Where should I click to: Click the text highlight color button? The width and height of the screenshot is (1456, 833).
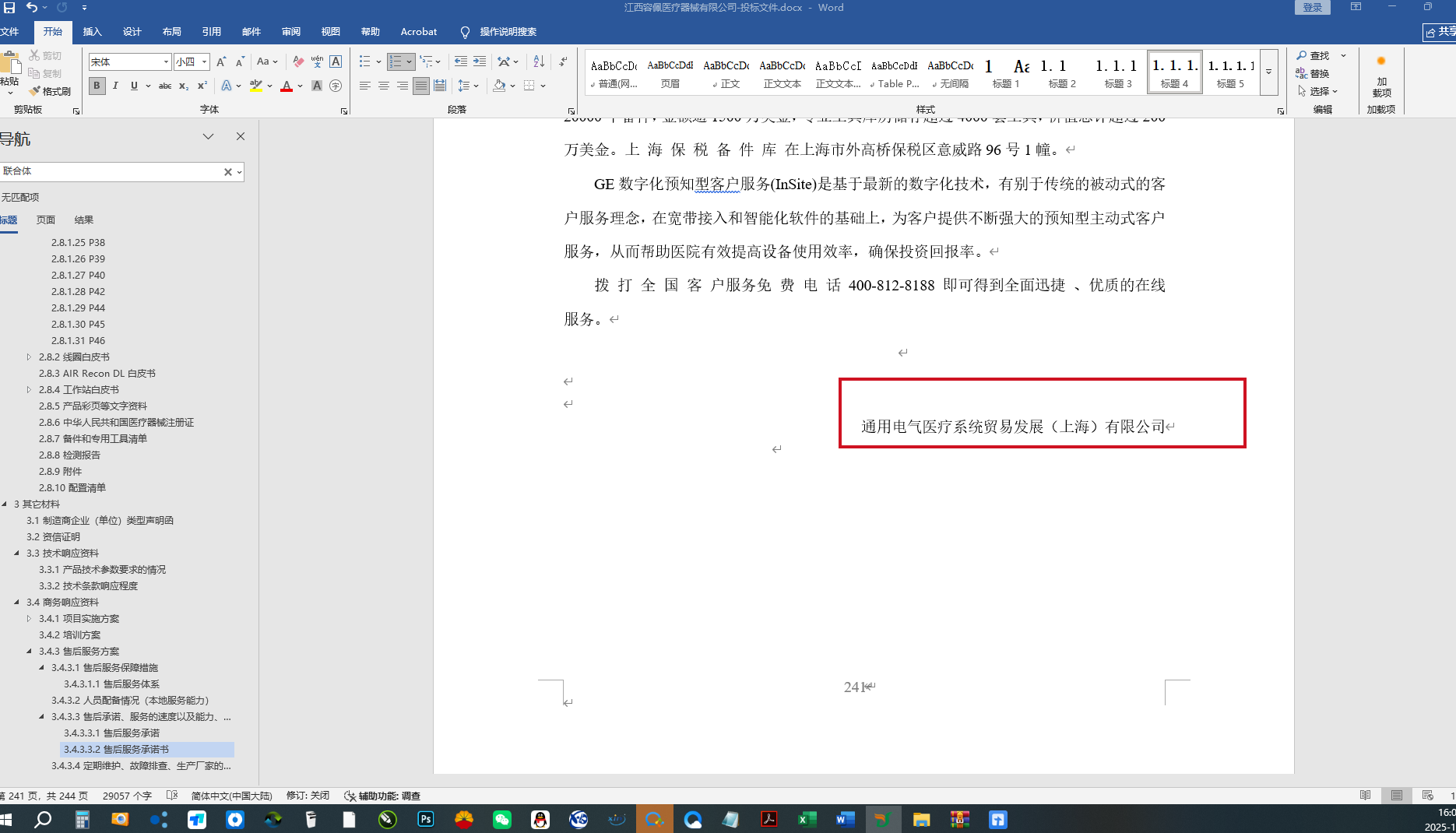(x=255, y=86)
